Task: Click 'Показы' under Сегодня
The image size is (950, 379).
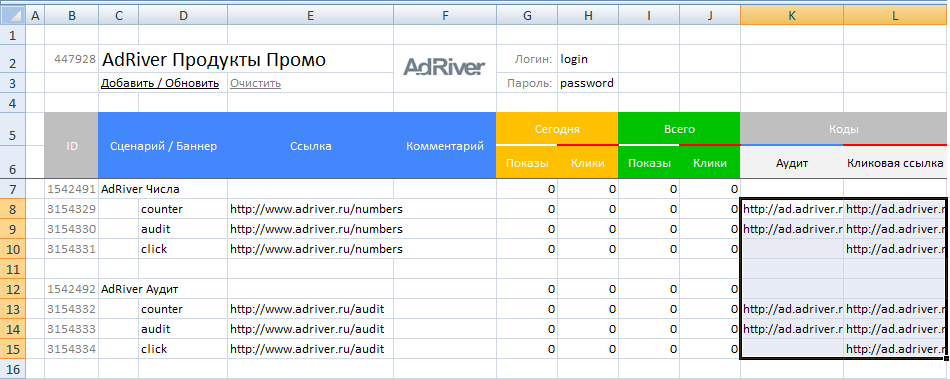Action: [527, 163]
